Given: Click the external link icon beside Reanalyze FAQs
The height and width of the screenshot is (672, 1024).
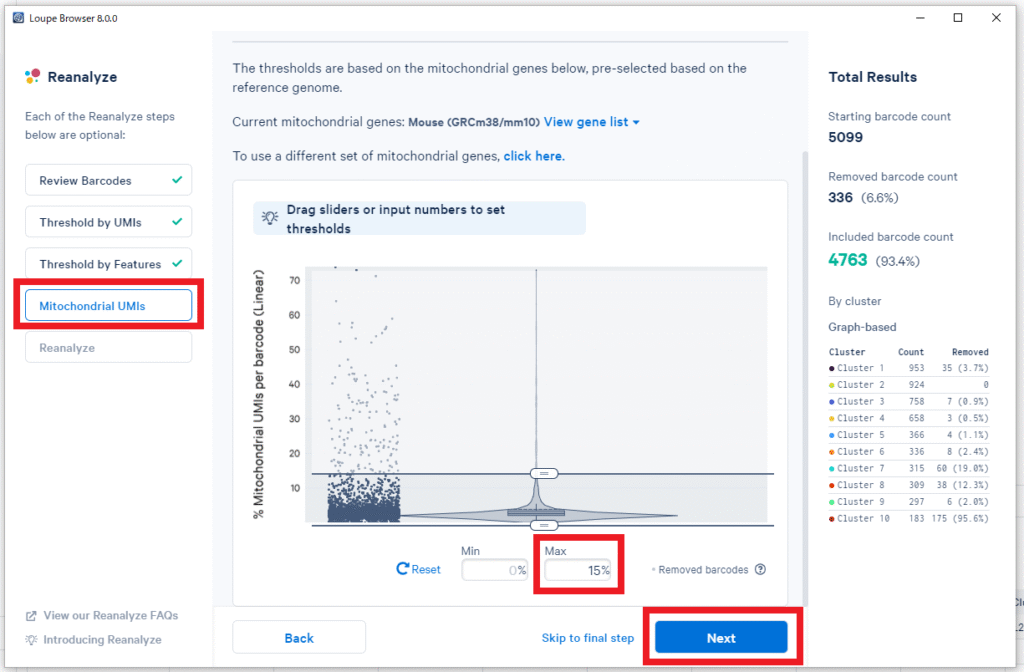Looking at the screenshot, I should (x=31, y=616).
